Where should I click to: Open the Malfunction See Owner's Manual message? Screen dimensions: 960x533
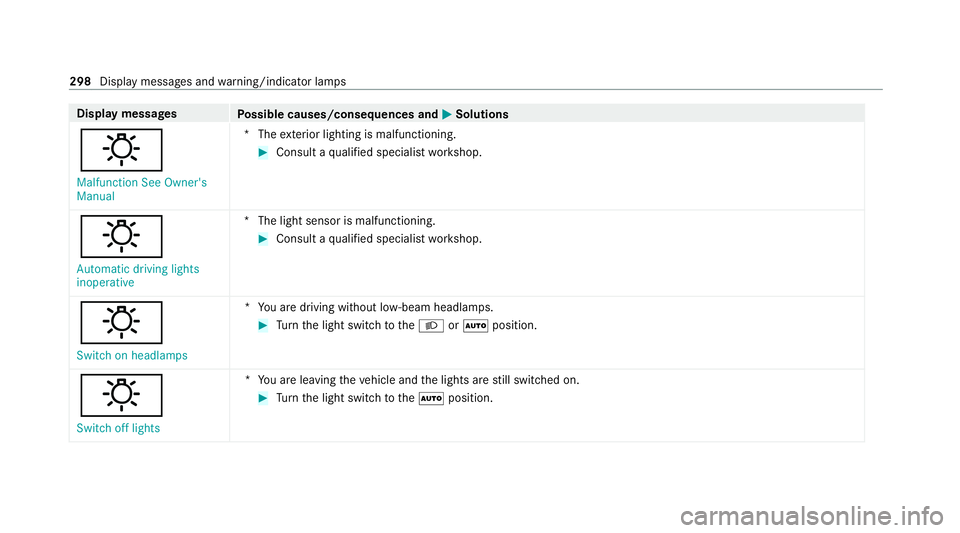[x=141, y=189]
